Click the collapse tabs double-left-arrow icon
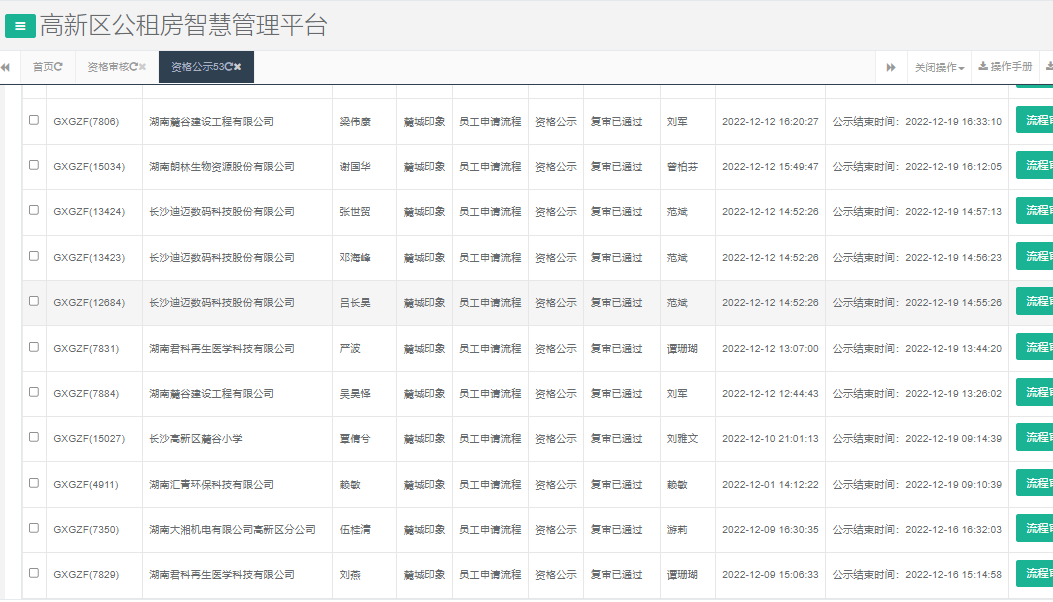The height and width of the screenshot is (602, 1053). [x=6, y=68]
